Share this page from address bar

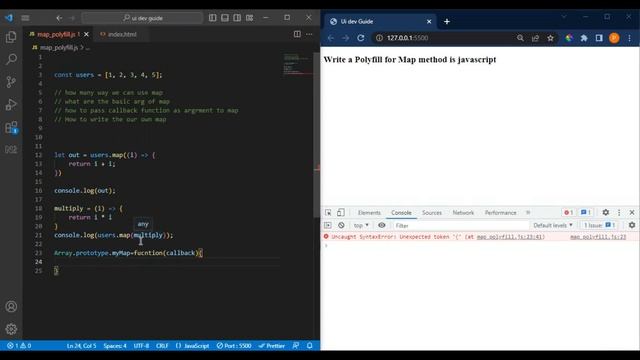click(535, 38)
